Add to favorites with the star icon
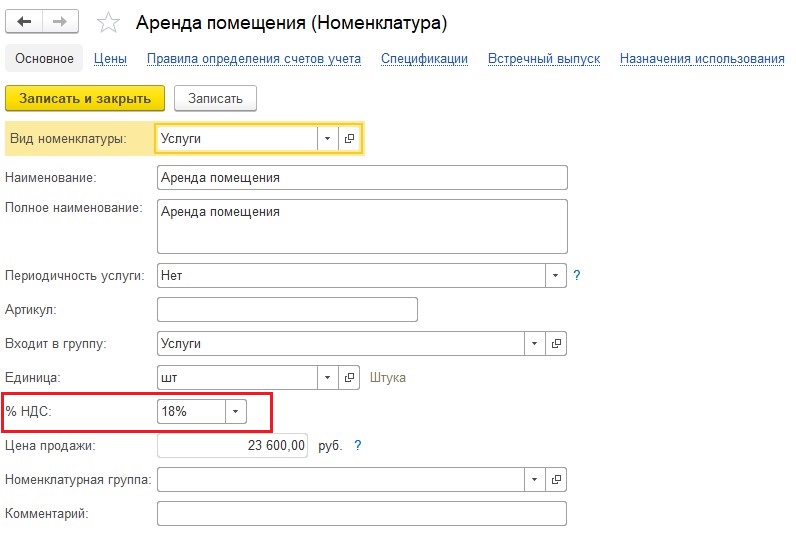This screenshot has height=537, width=796. [x=108, y=23]
